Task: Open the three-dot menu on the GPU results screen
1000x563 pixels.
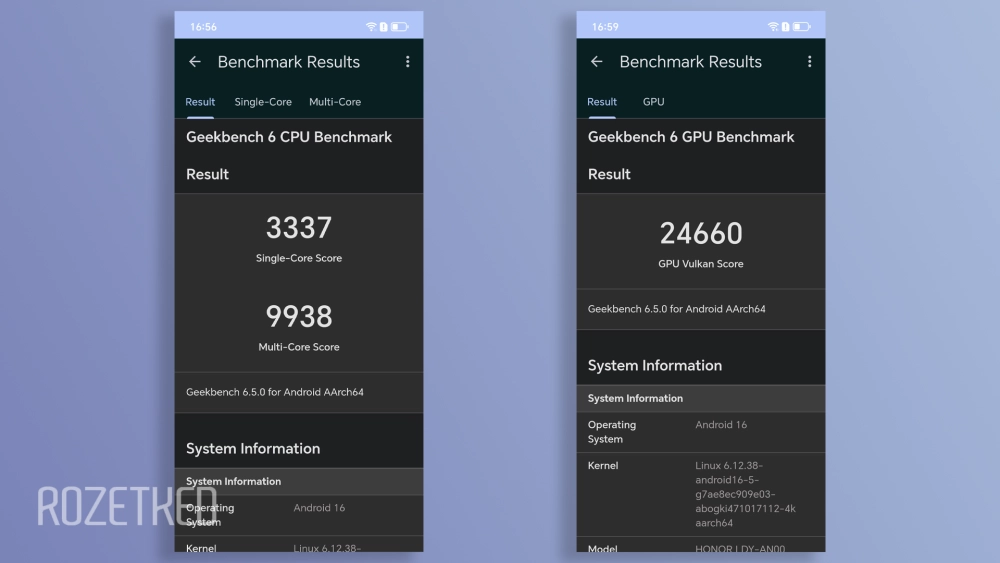Action: point(809,62)
